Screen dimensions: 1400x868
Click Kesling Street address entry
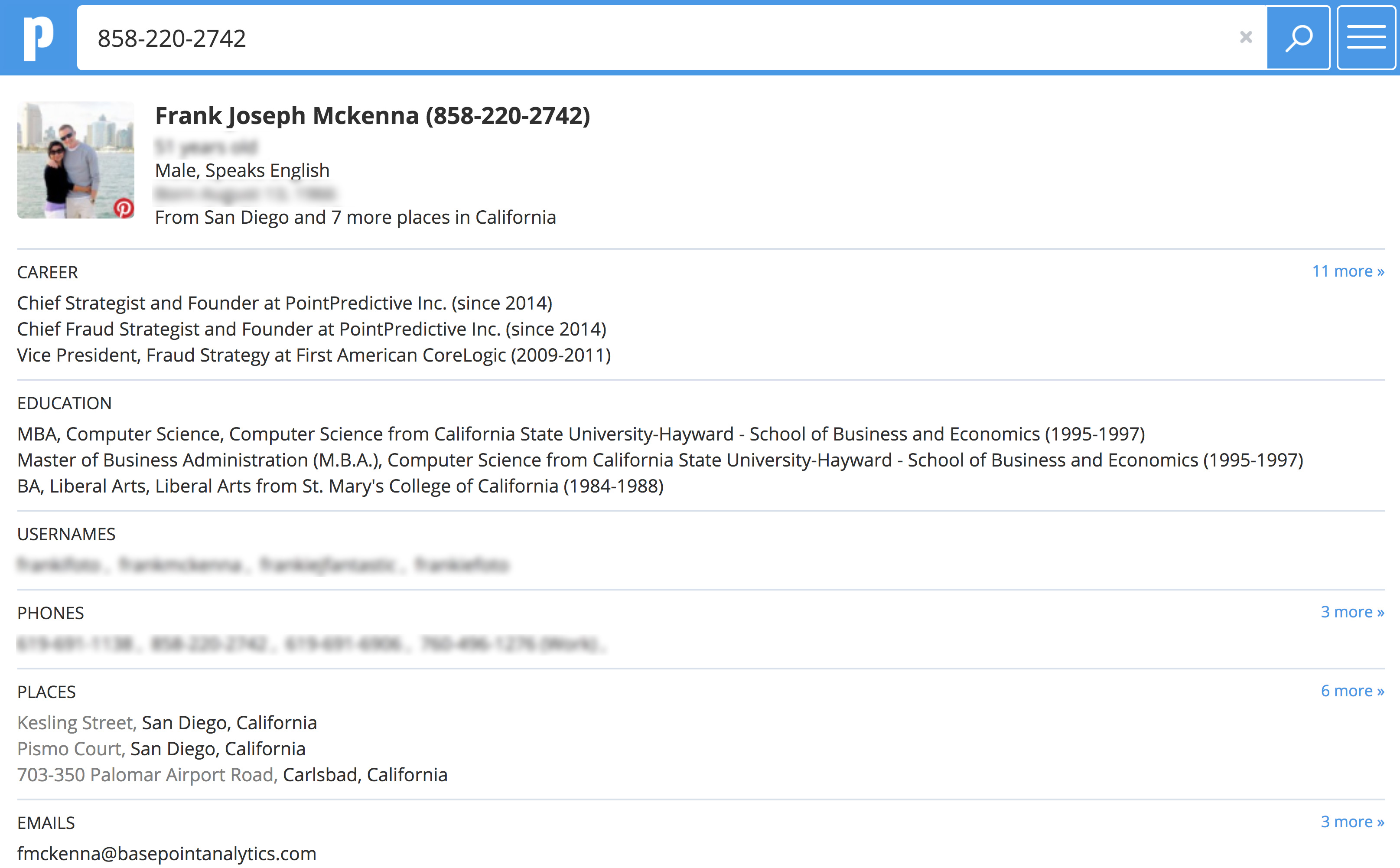pos(166,723)
